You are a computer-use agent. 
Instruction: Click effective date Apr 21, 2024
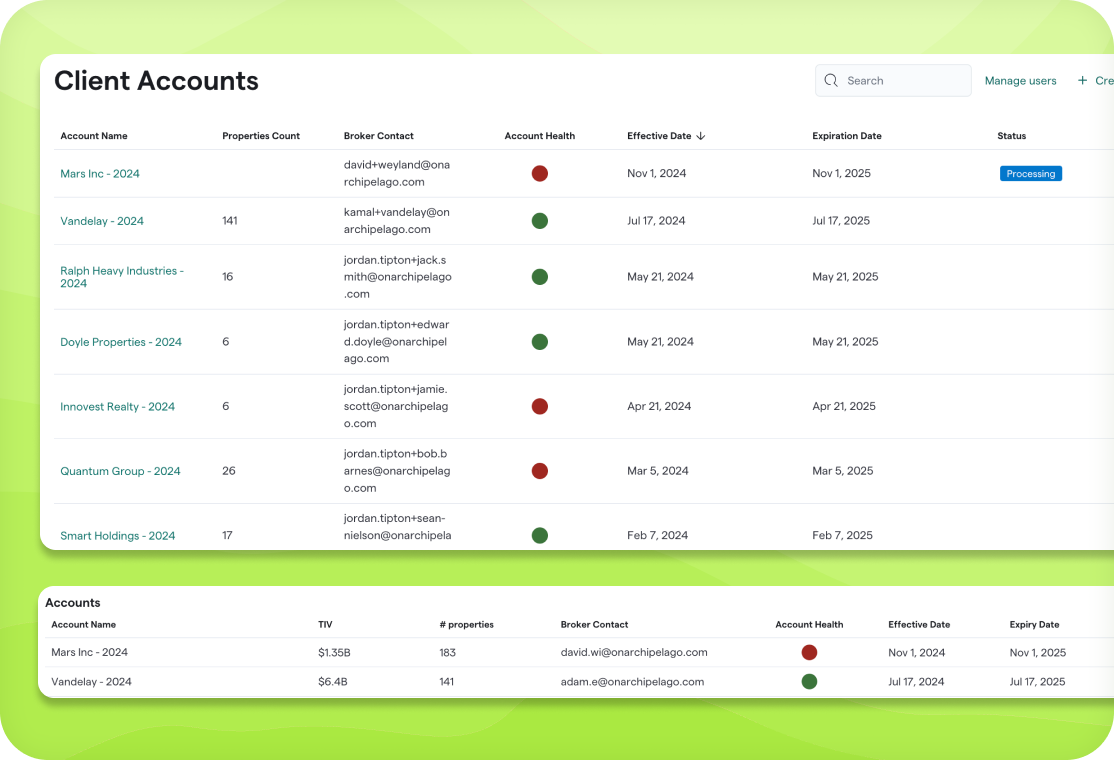tap(659, 406)
